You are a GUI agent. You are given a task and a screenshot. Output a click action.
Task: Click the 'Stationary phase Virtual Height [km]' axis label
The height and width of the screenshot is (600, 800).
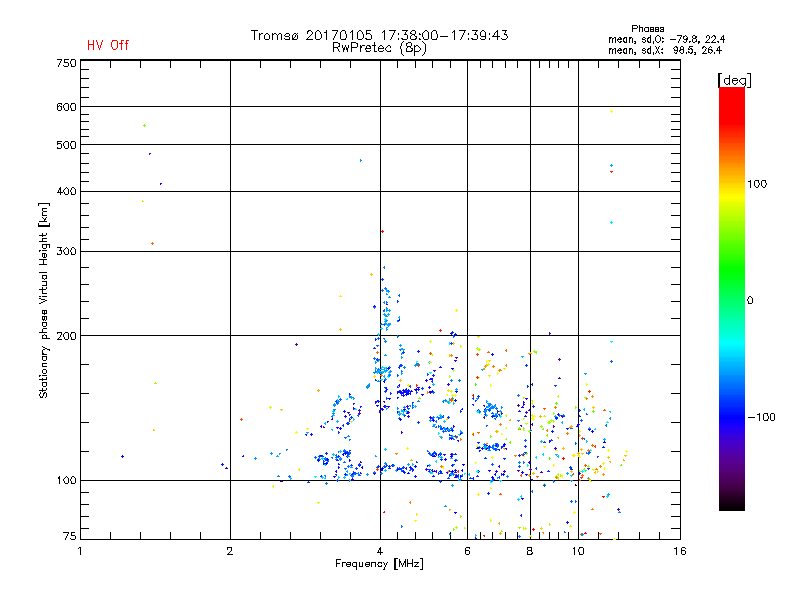44,301
